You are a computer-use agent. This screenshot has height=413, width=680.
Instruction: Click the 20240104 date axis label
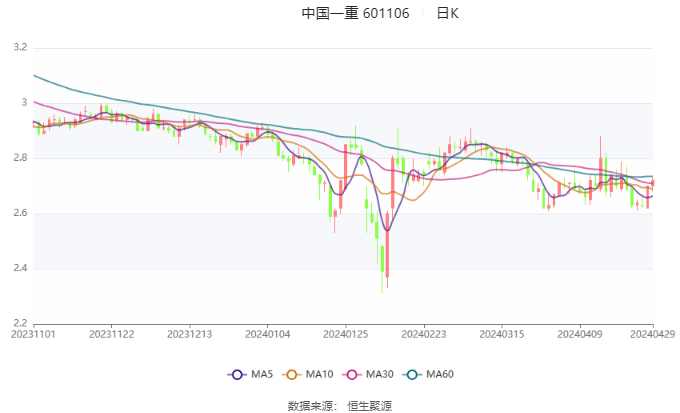point(267,334)
